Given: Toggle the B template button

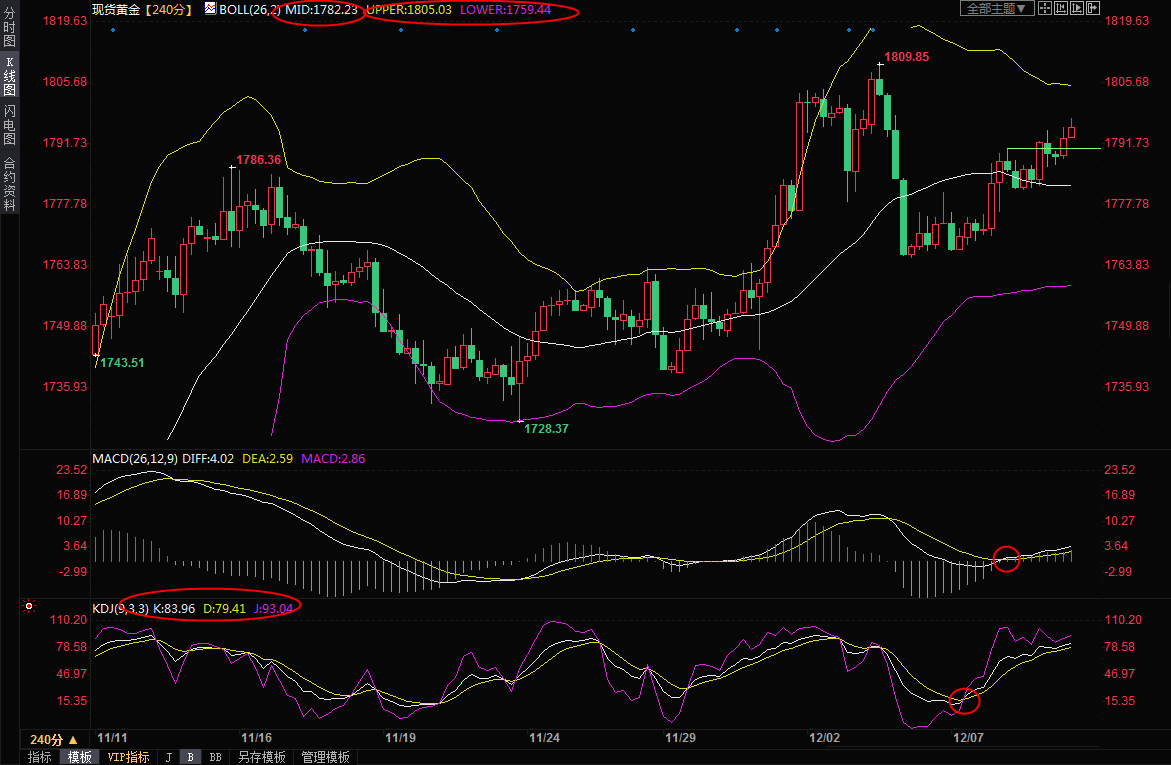Looking at the screenshot, I should pyautogui.click(x=190, y=757).
